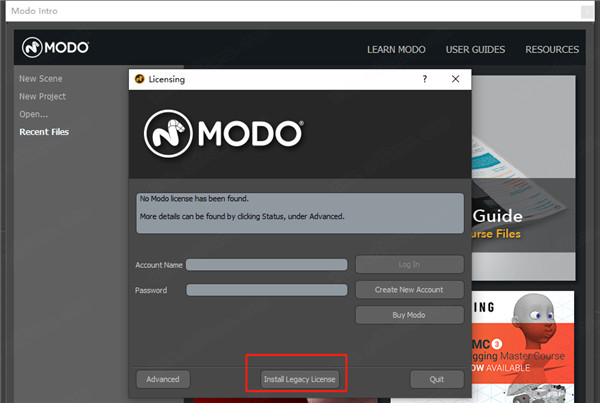This screenshot has height=403, width=600.
Task: Click the Install Legacy License button
Action: (x=300, y=379)
